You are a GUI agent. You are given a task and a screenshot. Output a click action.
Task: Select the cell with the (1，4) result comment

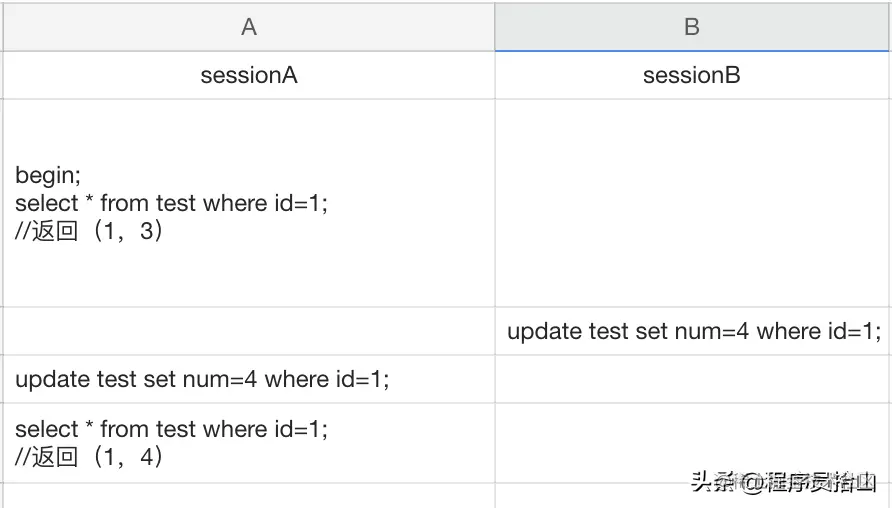click(249, 443)
